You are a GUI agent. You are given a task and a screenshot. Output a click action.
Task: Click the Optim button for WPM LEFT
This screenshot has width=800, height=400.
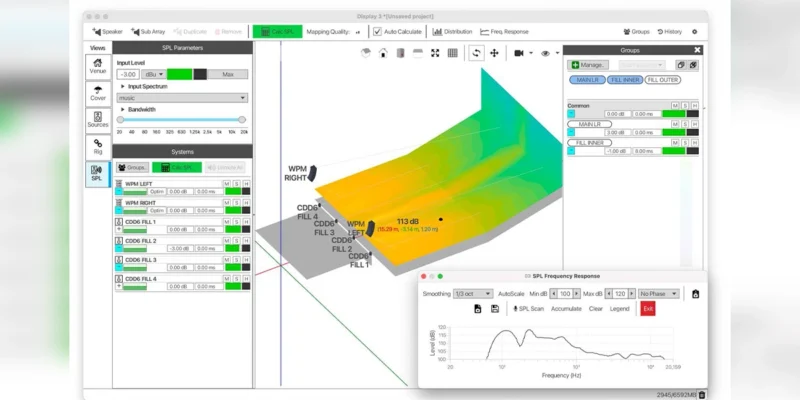(x=157, y=191)
